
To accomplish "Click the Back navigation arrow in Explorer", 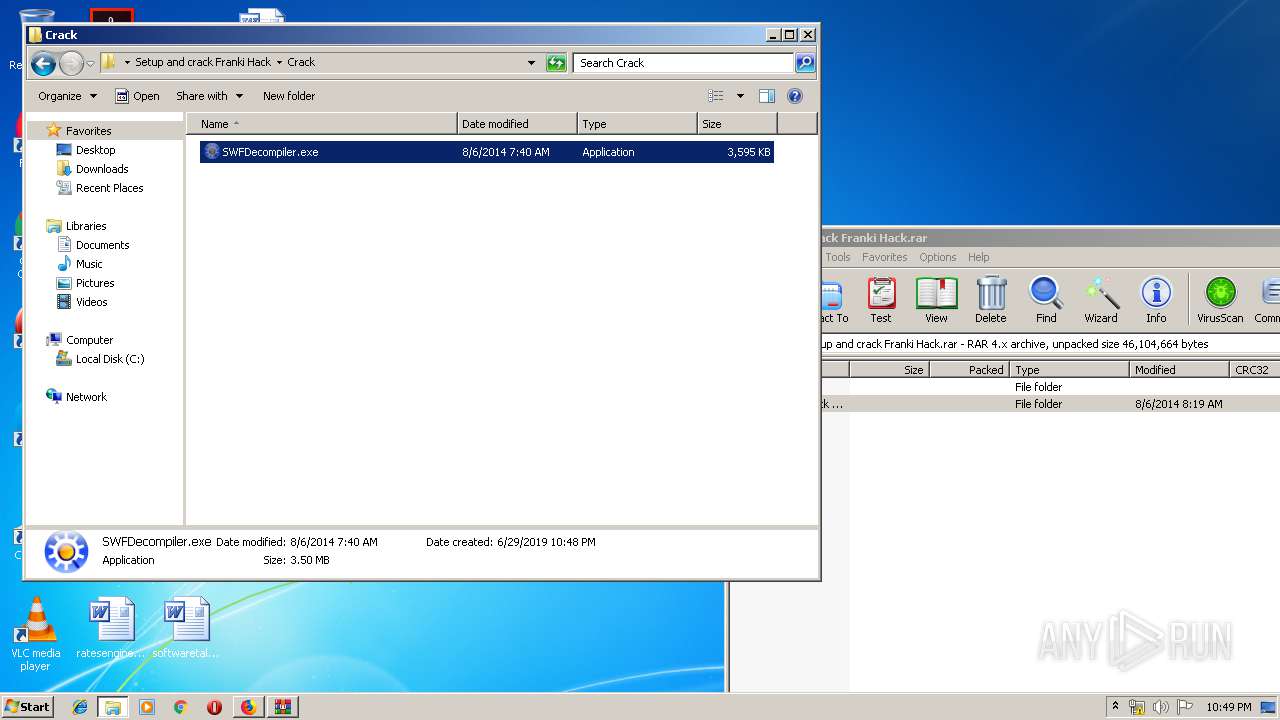I will click(x=43, y=64).
